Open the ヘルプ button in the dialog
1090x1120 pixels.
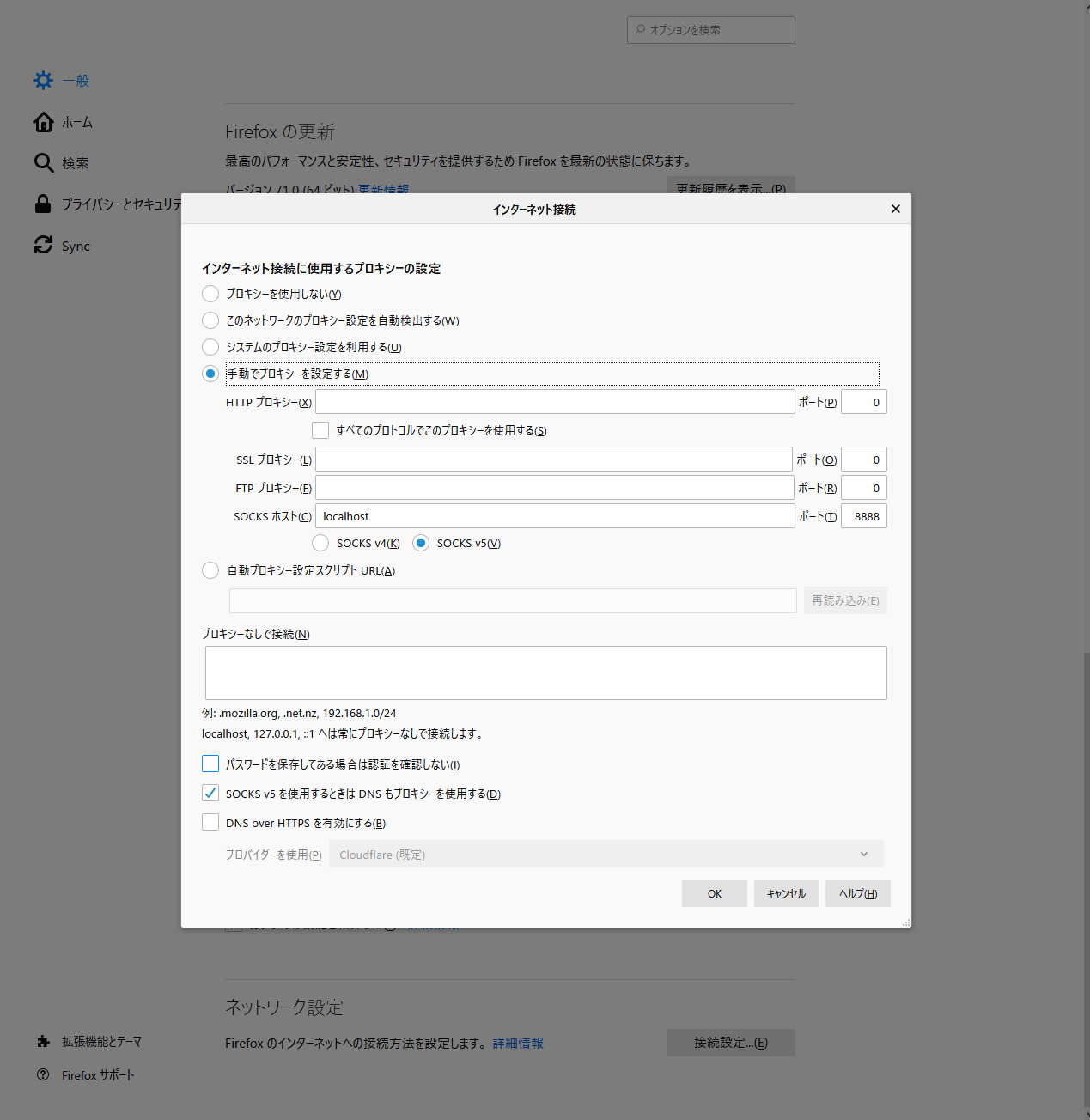click(x=857, y=893)
